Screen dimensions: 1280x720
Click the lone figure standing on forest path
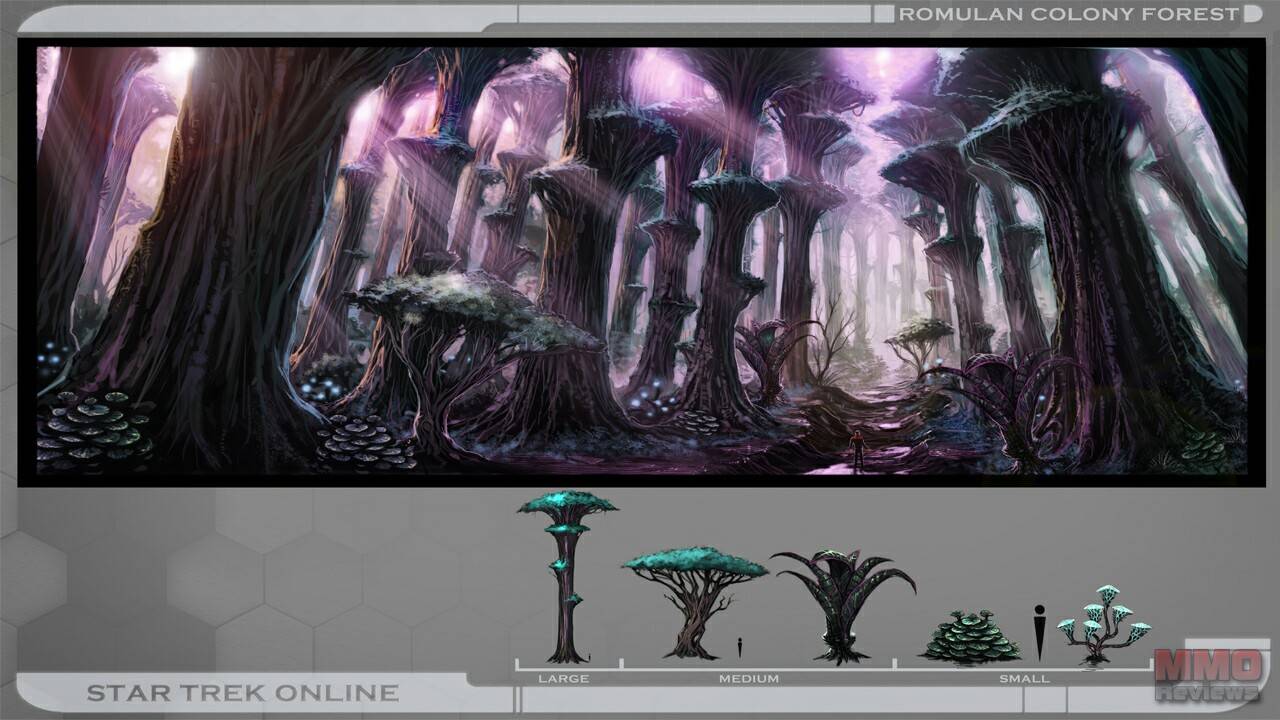(857, 447)
